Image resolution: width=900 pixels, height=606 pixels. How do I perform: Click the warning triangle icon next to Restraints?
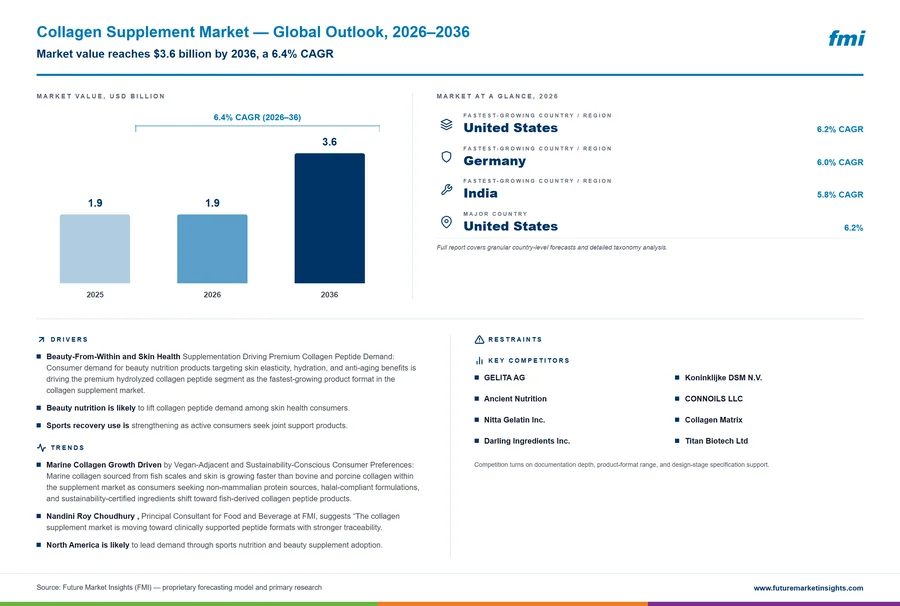pos(479,340)
